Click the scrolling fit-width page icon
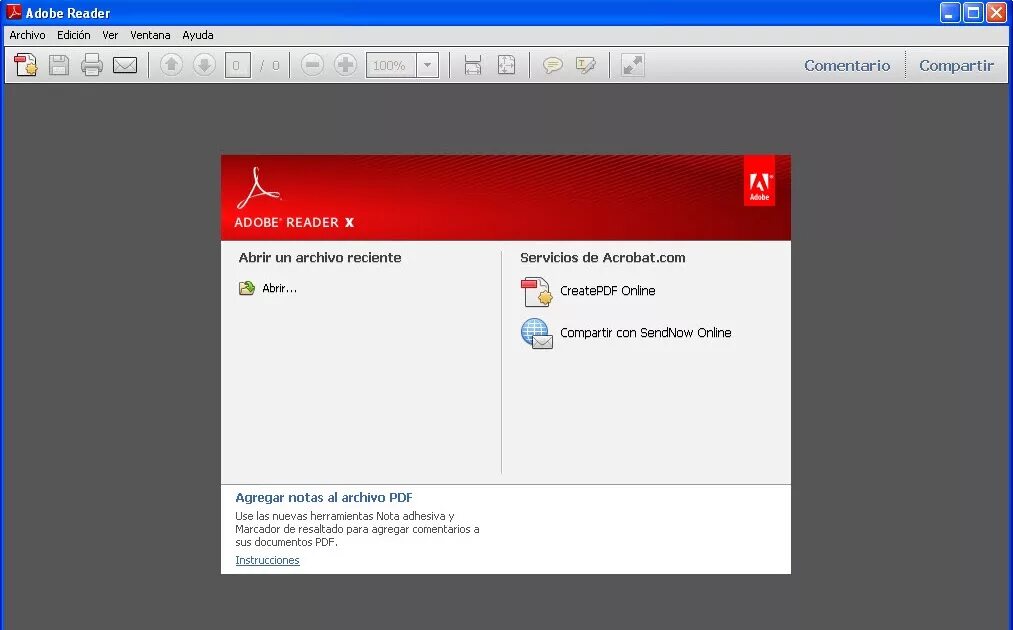Image resolution: width=1013 pixels, height=630 pixels. point(473,65)
